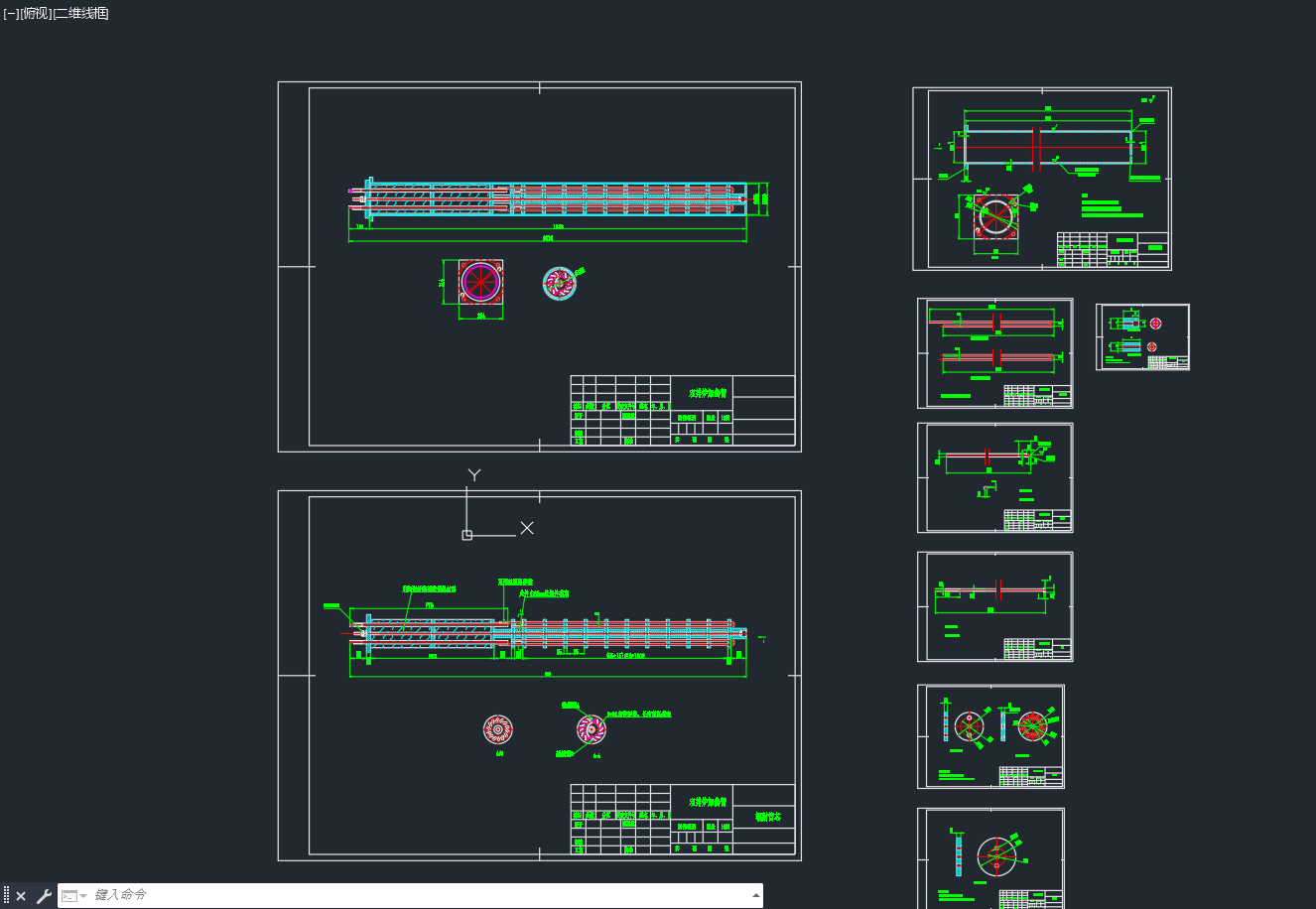This screenshot has width=1316, height=909.
Task: Select the red square-flanged circular end view
Action: click(480, 282)
